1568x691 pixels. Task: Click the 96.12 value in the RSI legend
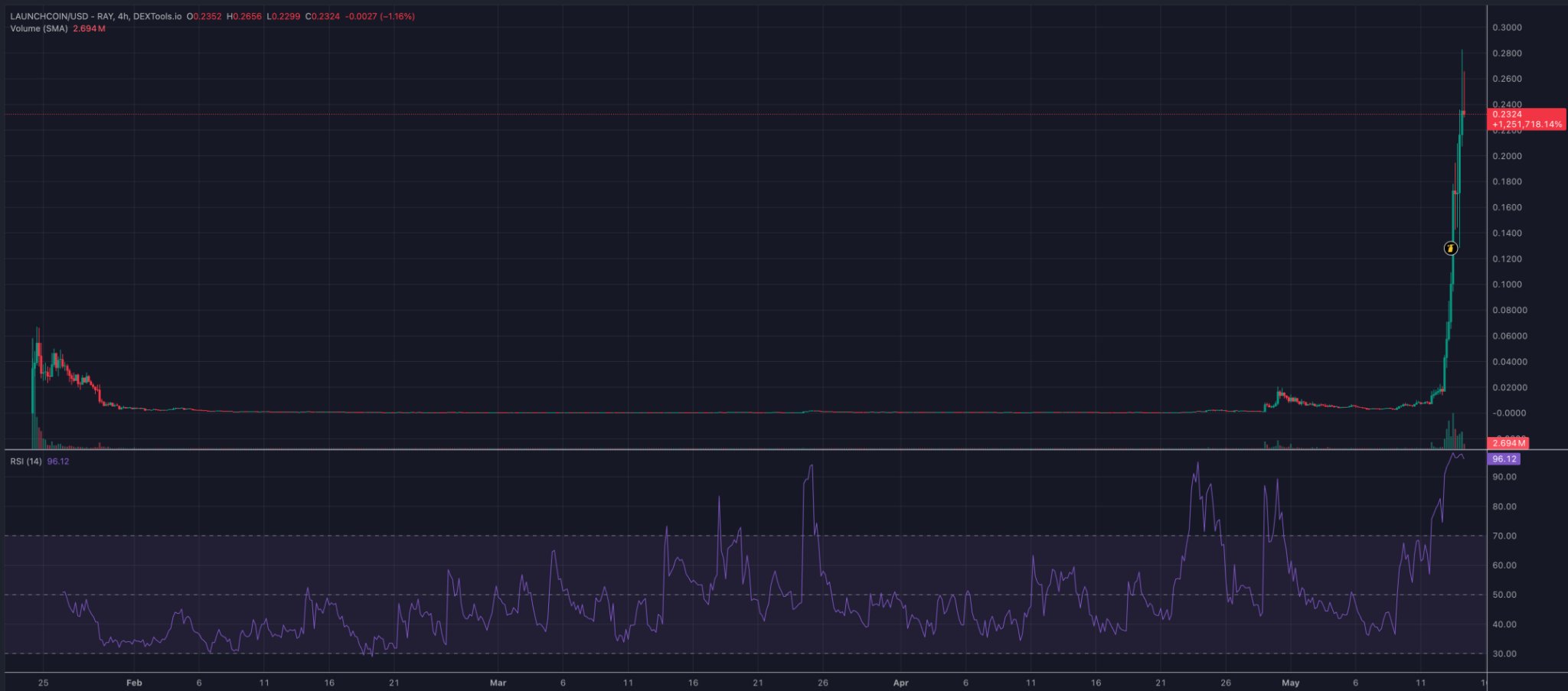tap(58, 461)
